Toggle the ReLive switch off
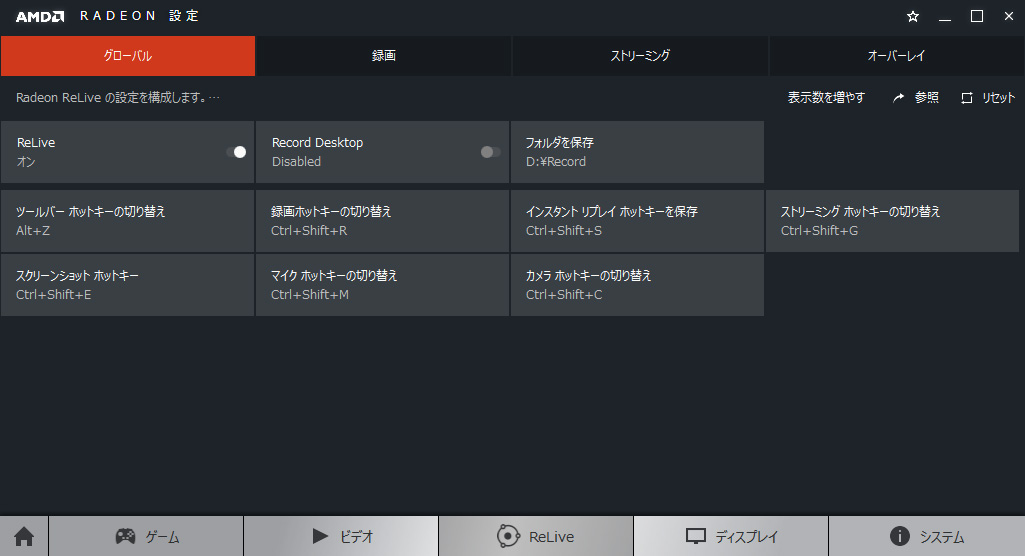This screenshot has height=556, width=1025. 236,152
